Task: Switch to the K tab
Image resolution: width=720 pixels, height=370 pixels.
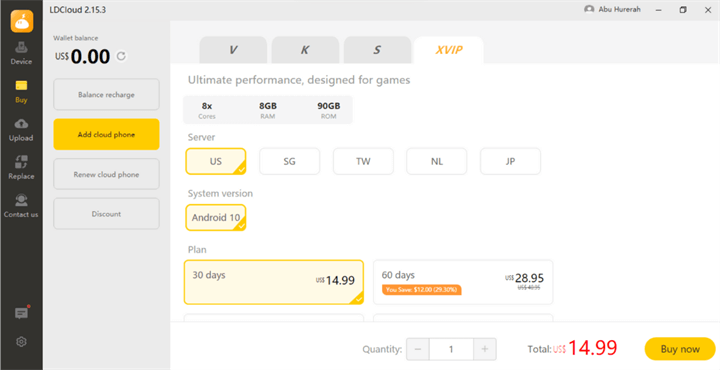Action: (305, 50)
